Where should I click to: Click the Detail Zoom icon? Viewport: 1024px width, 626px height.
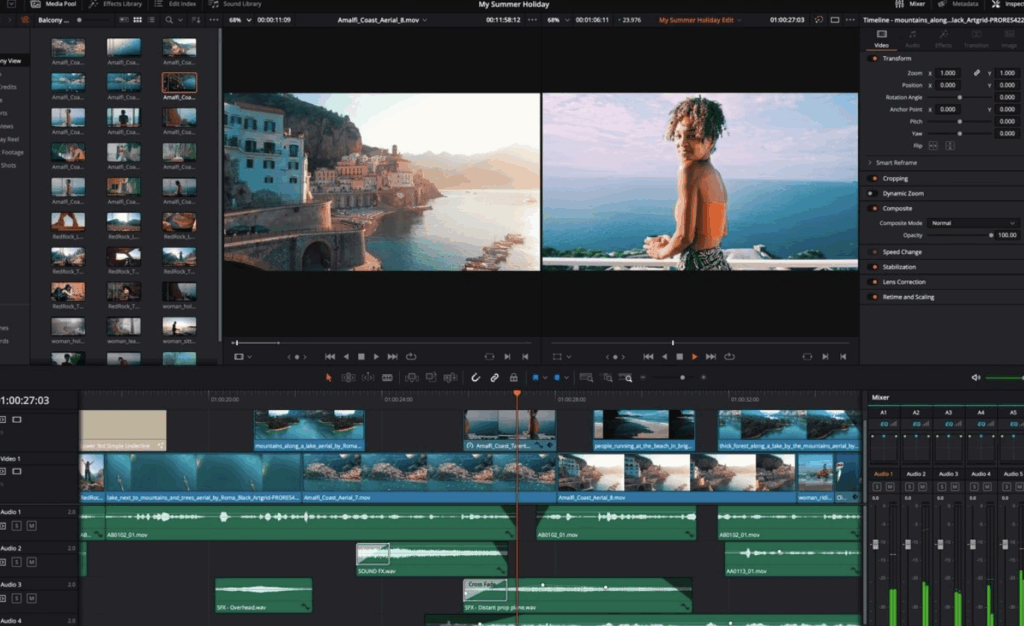point(607,377)
